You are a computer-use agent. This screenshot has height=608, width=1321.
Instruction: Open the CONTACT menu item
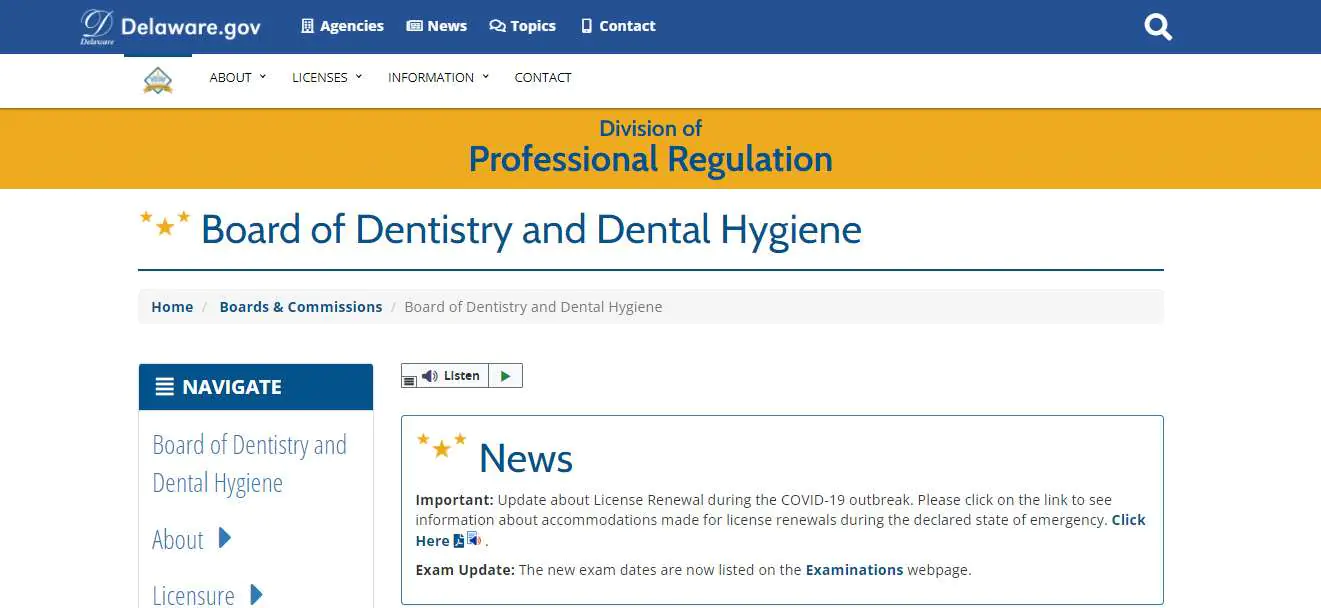click(x=542, y=77)
